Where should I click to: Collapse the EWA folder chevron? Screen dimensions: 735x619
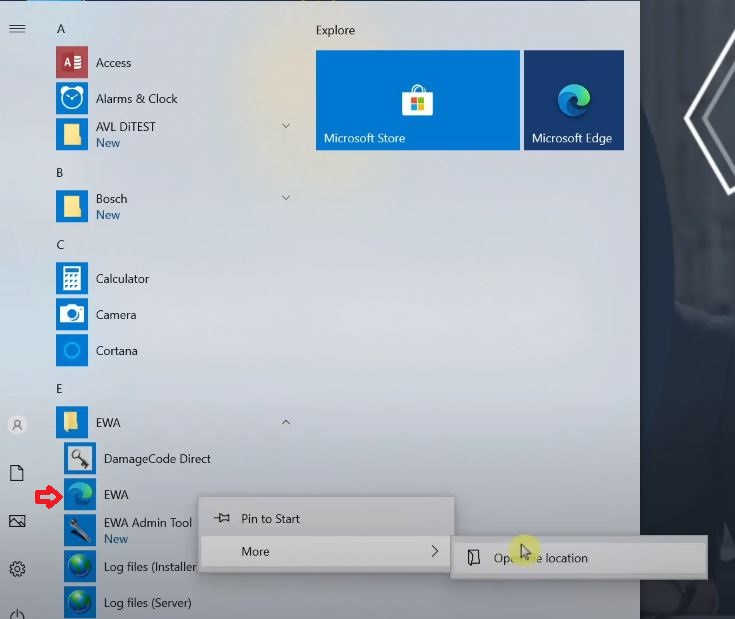tap(285, 422)
